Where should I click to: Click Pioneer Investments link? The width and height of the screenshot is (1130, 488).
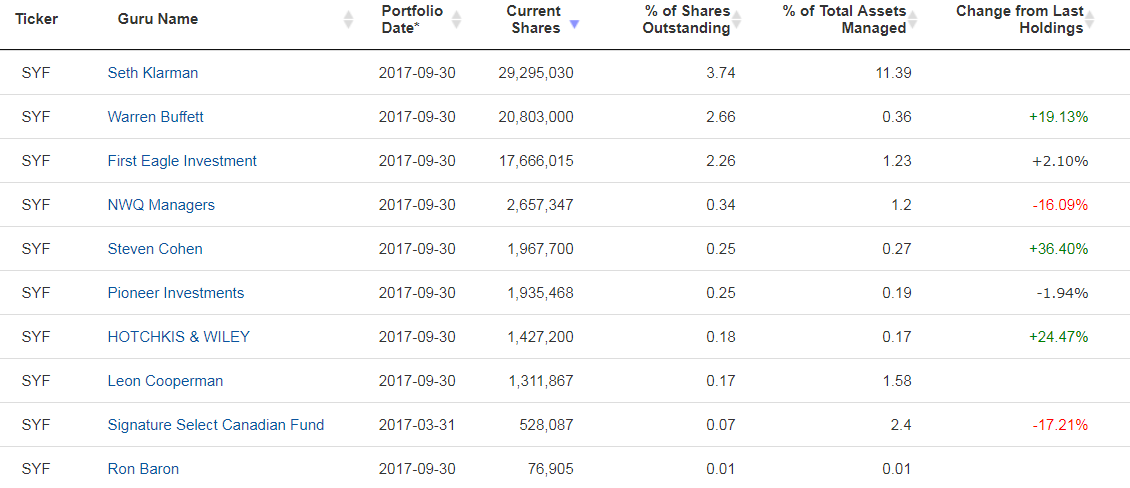[176, 293]
